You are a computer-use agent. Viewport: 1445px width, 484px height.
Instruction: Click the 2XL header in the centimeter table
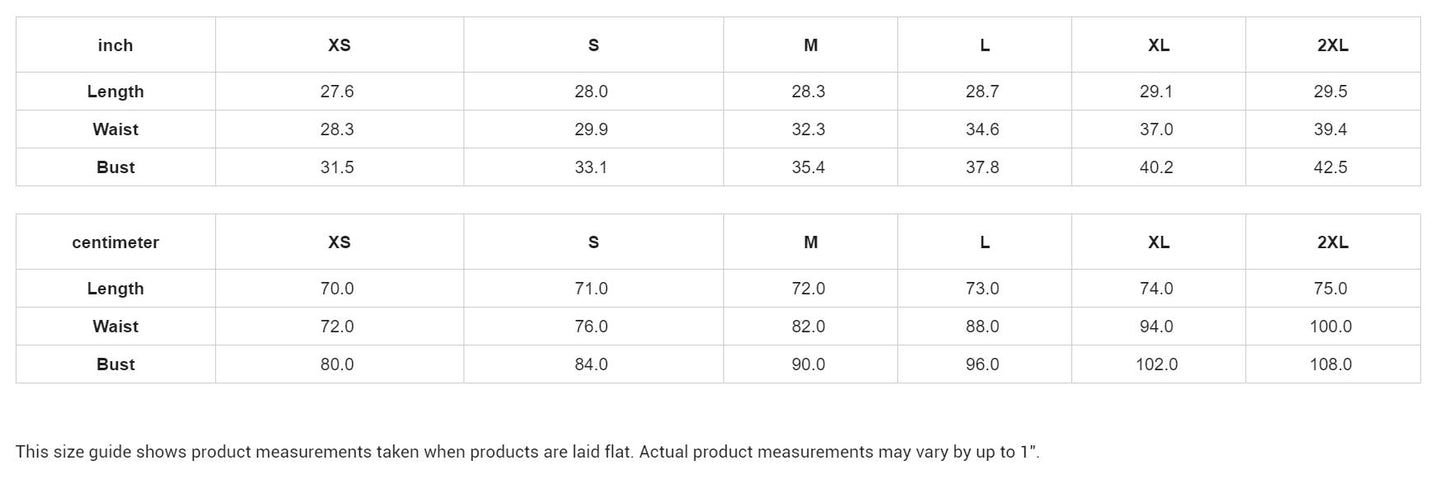(x=1332, y=242)
